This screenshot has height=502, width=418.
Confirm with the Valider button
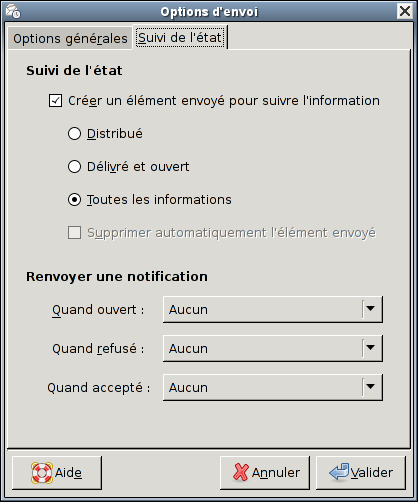(361, 473)
